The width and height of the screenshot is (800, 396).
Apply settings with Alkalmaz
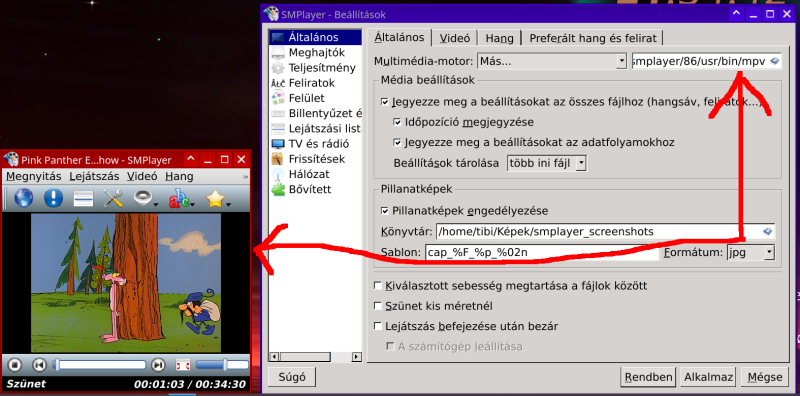pos(709,377)
